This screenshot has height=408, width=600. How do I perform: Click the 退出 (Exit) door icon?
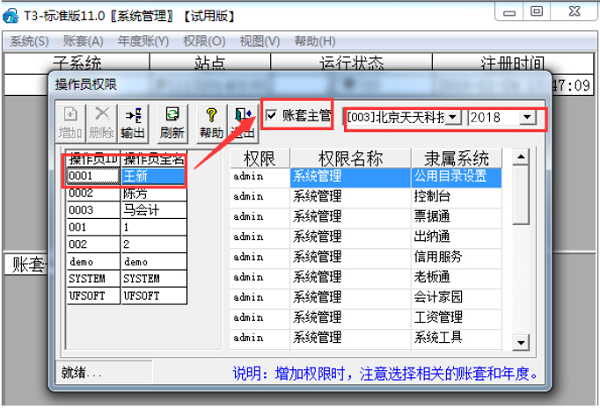tap(243, 123)
